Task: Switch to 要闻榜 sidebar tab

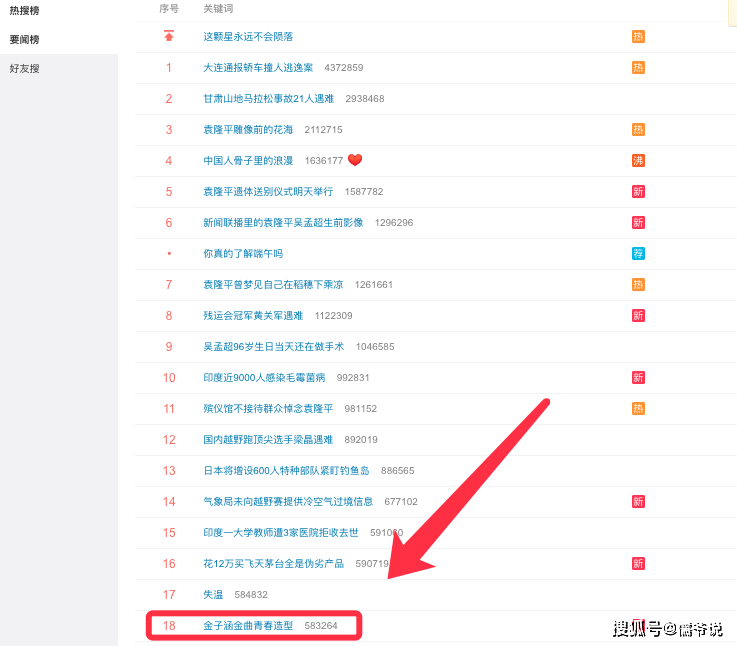Action: coord(24,39)
